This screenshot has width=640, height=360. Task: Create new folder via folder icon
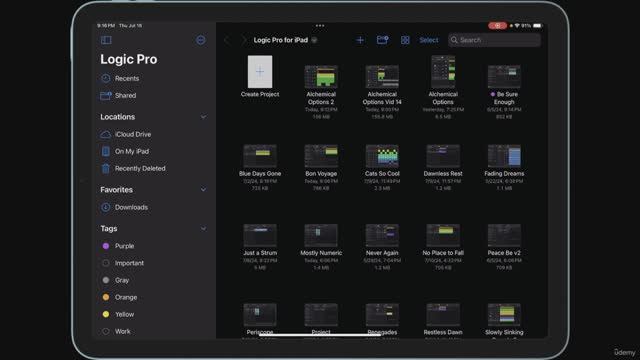click(x=382, y=40)
